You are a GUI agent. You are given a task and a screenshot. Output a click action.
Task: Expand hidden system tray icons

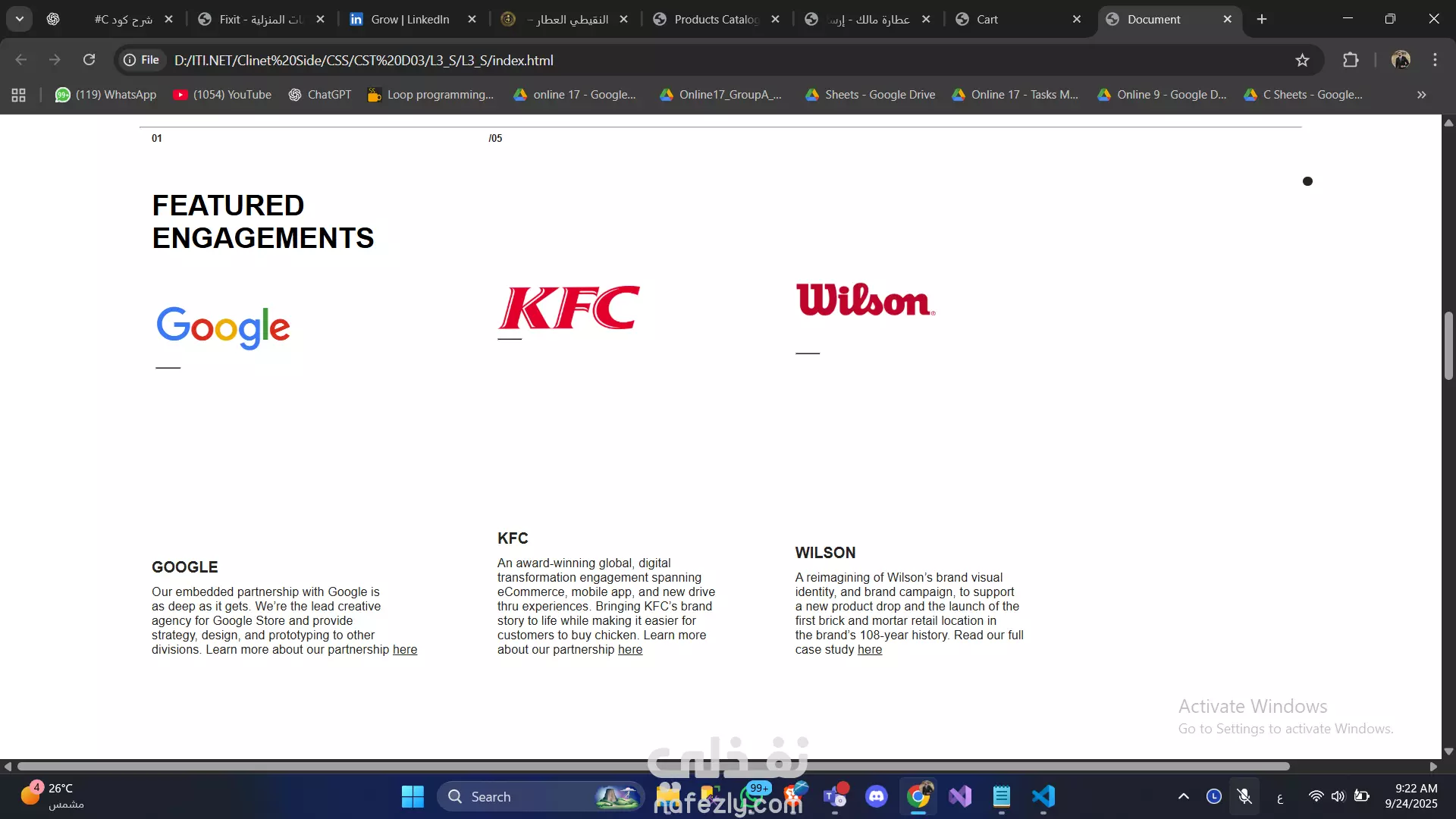[1183, 796]
